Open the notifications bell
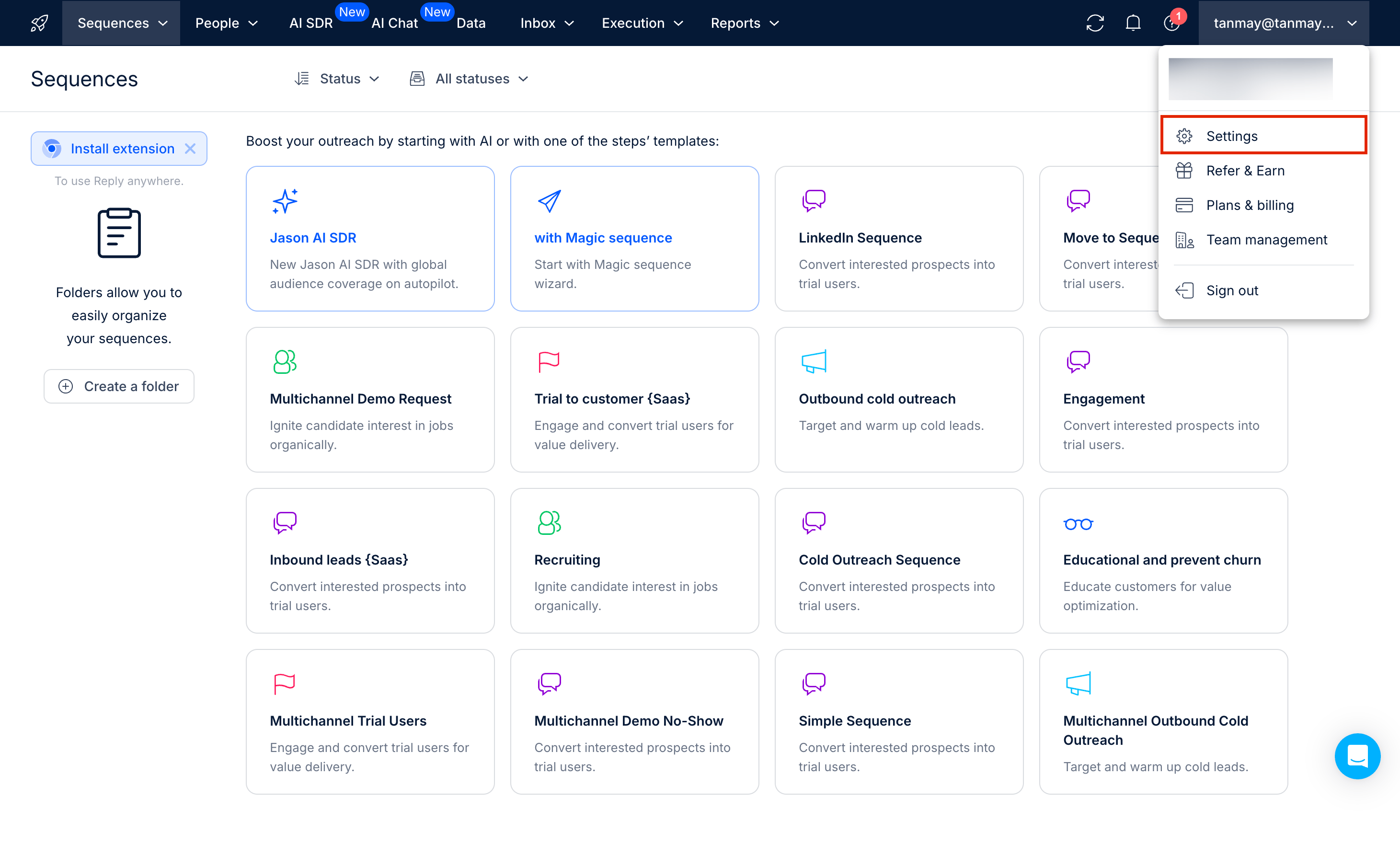Viewport: 1400px width, 856px height. (1133, 23)
